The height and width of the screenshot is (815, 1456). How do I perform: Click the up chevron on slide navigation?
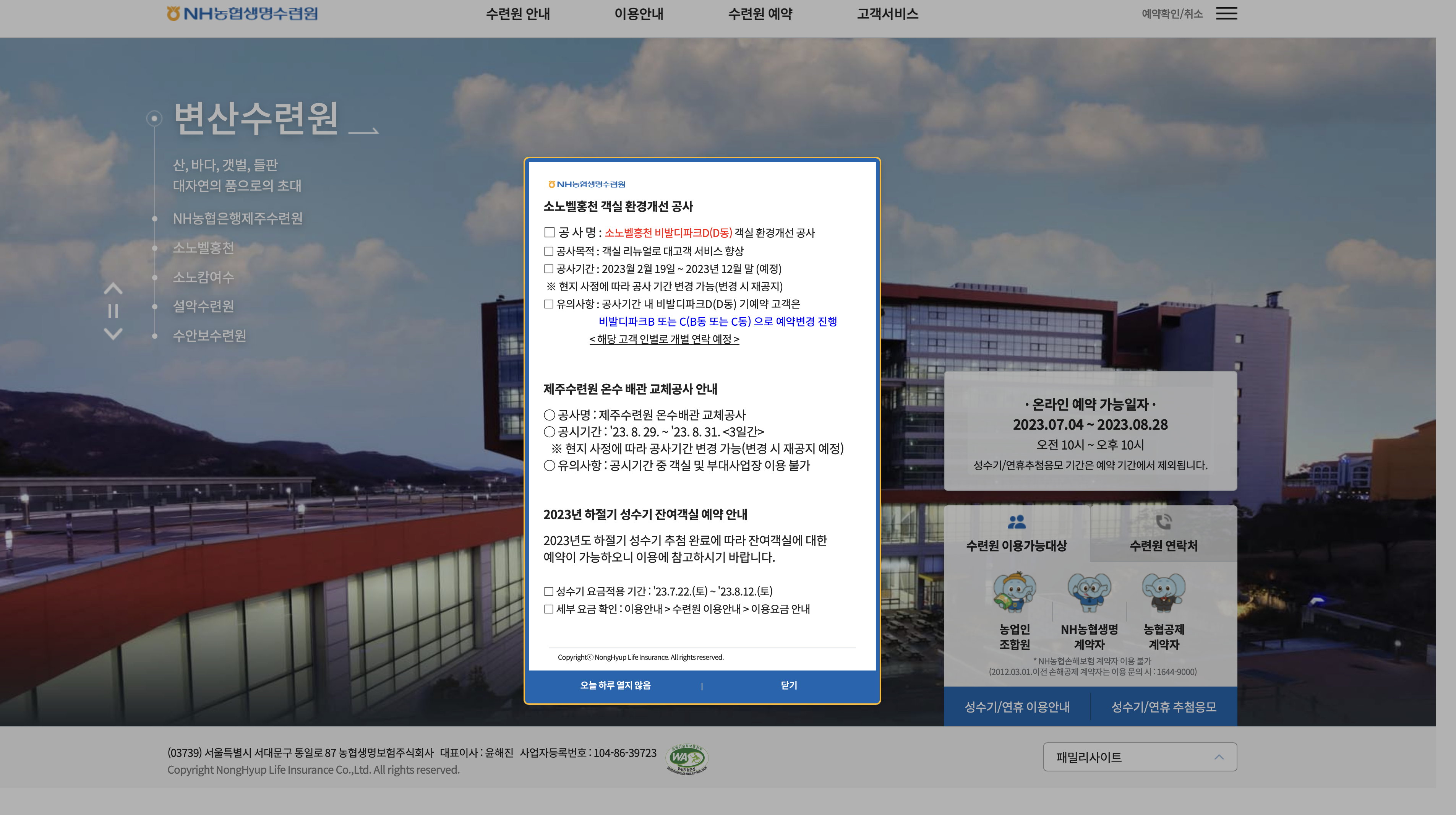113,289
